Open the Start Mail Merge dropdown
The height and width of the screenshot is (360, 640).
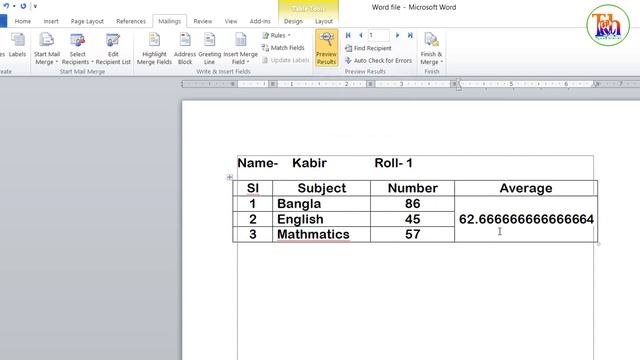pos(47,49)
